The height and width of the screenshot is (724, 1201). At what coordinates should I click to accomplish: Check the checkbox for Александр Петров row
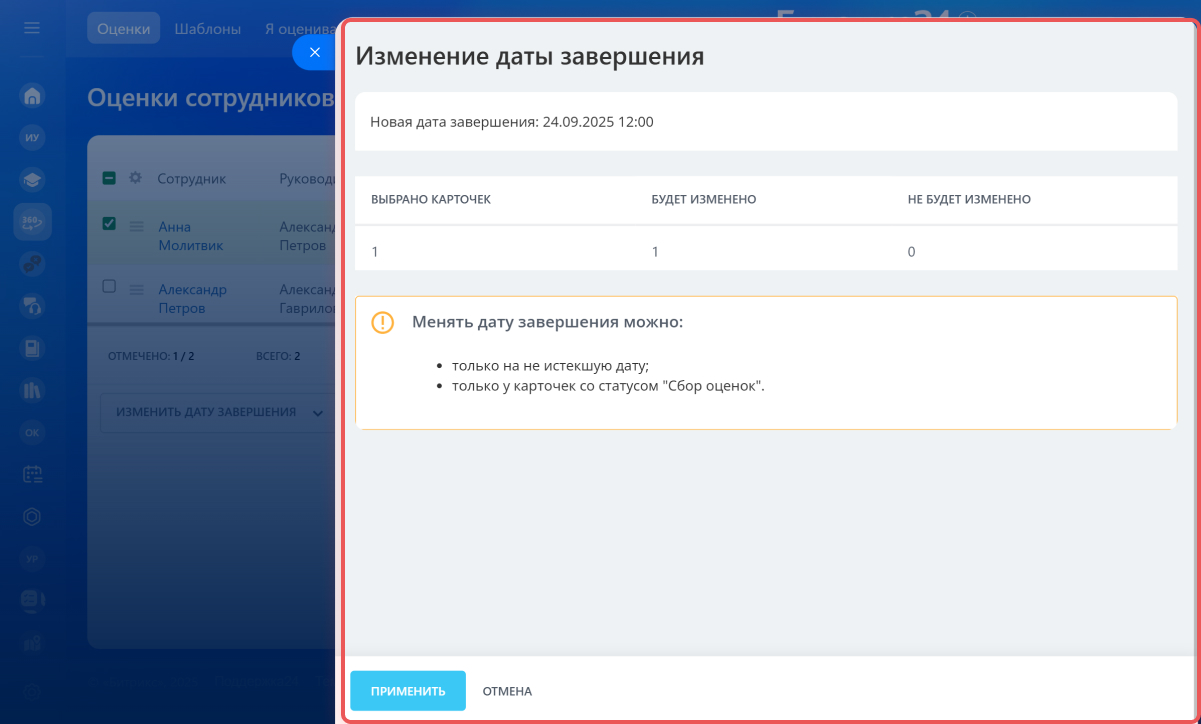[110, 286]
